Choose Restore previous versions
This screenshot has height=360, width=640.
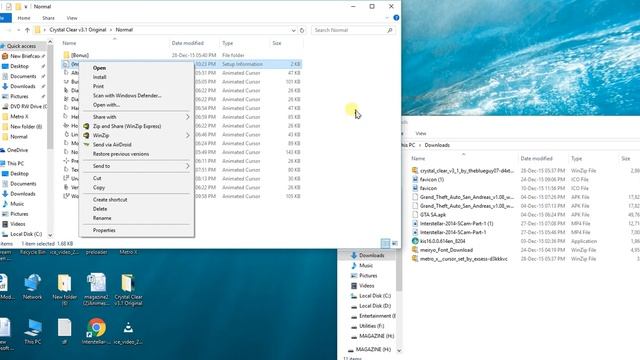[121, 154]
